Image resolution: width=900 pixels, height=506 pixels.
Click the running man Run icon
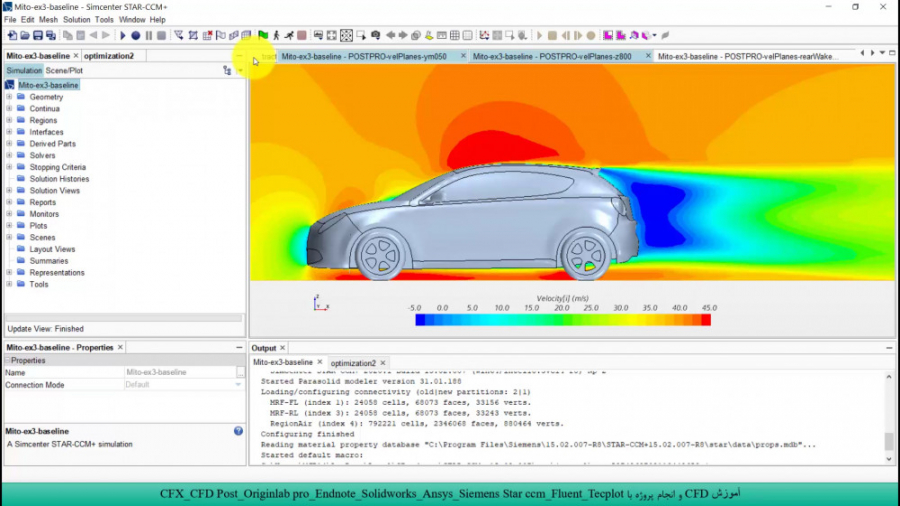point(289,36)
